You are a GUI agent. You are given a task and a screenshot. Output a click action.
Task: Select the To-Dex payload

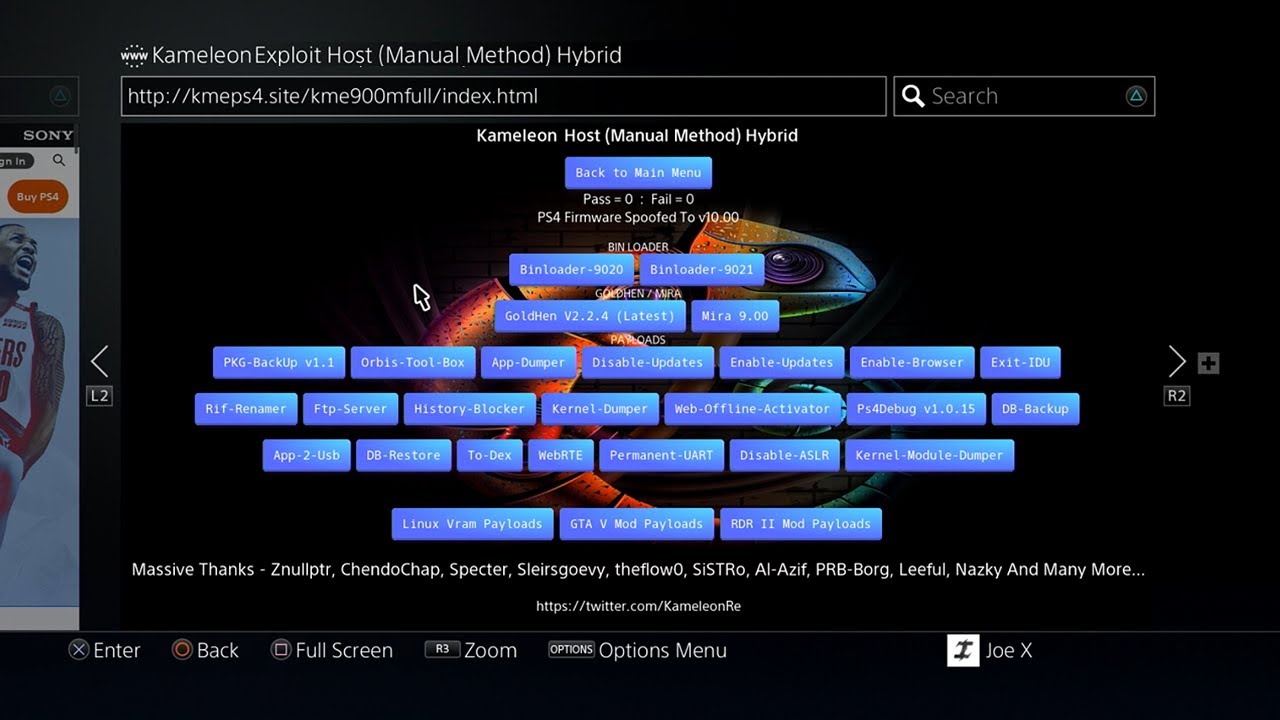(x=489, y=455)
